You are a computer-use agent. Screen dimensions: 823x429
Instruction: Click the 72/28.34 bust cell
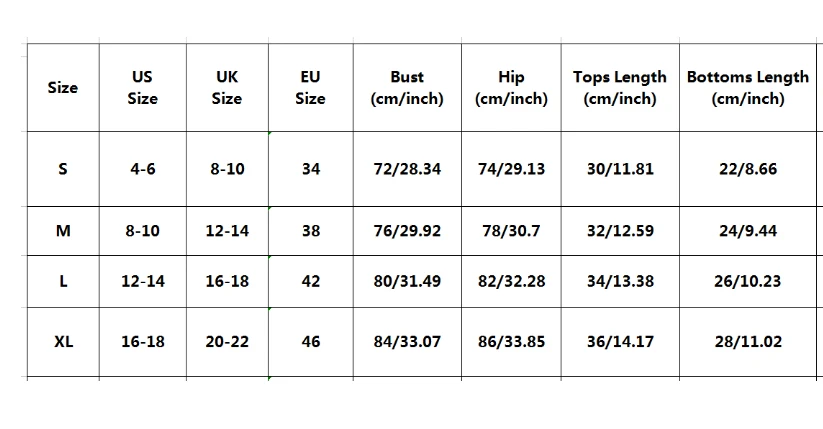[x=407, y=169]
